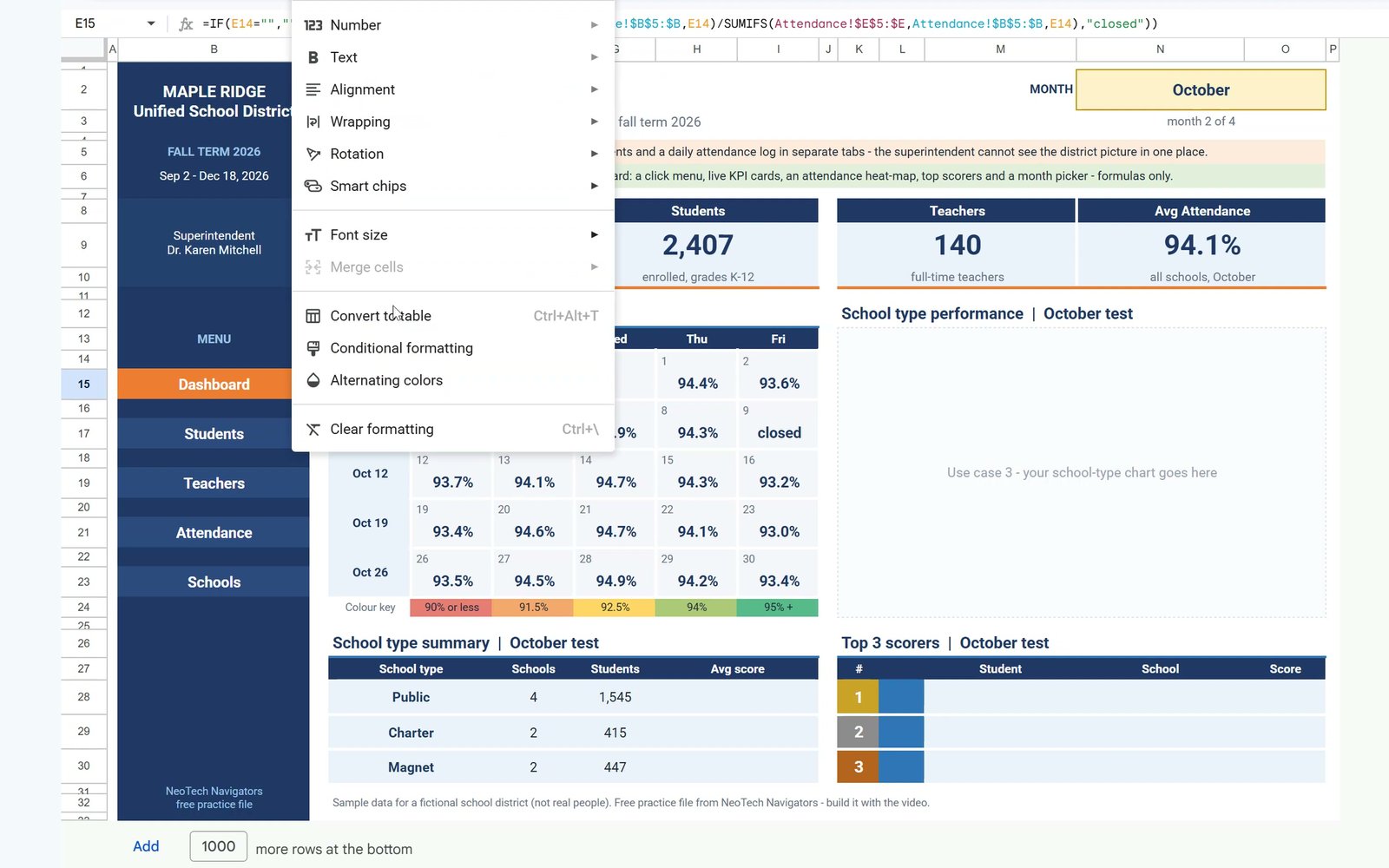Click the Convert to table icon

(x=313, y=316)
